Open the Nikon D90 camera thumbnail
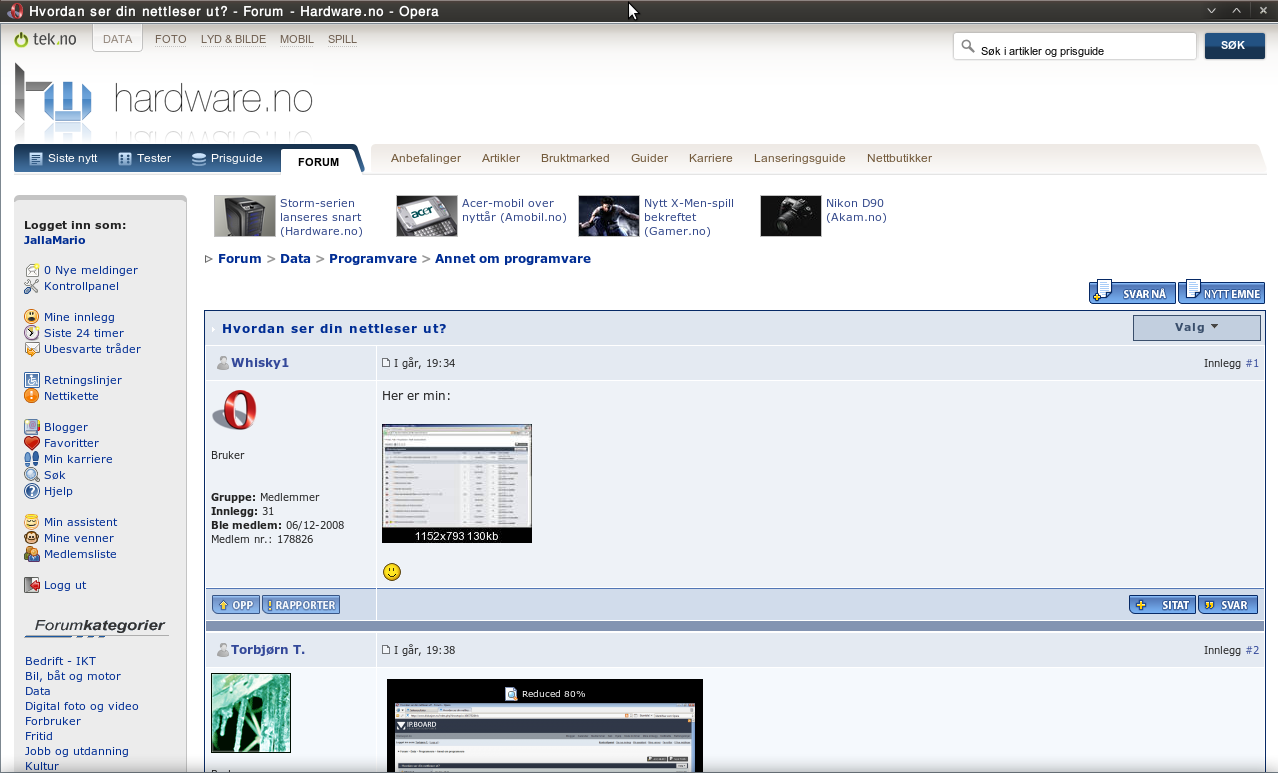1278x773 pixels. [x=791, y=216]
